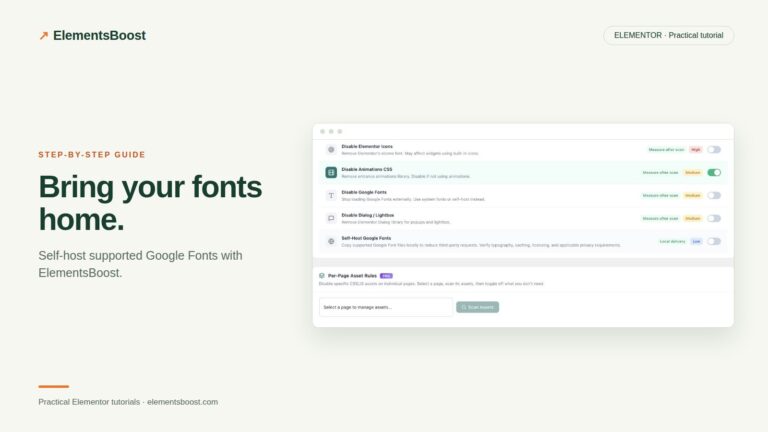This screenshot has width=768, height=432.
Task: Click the ElementsBoost brand name
Action: [99, 35]
